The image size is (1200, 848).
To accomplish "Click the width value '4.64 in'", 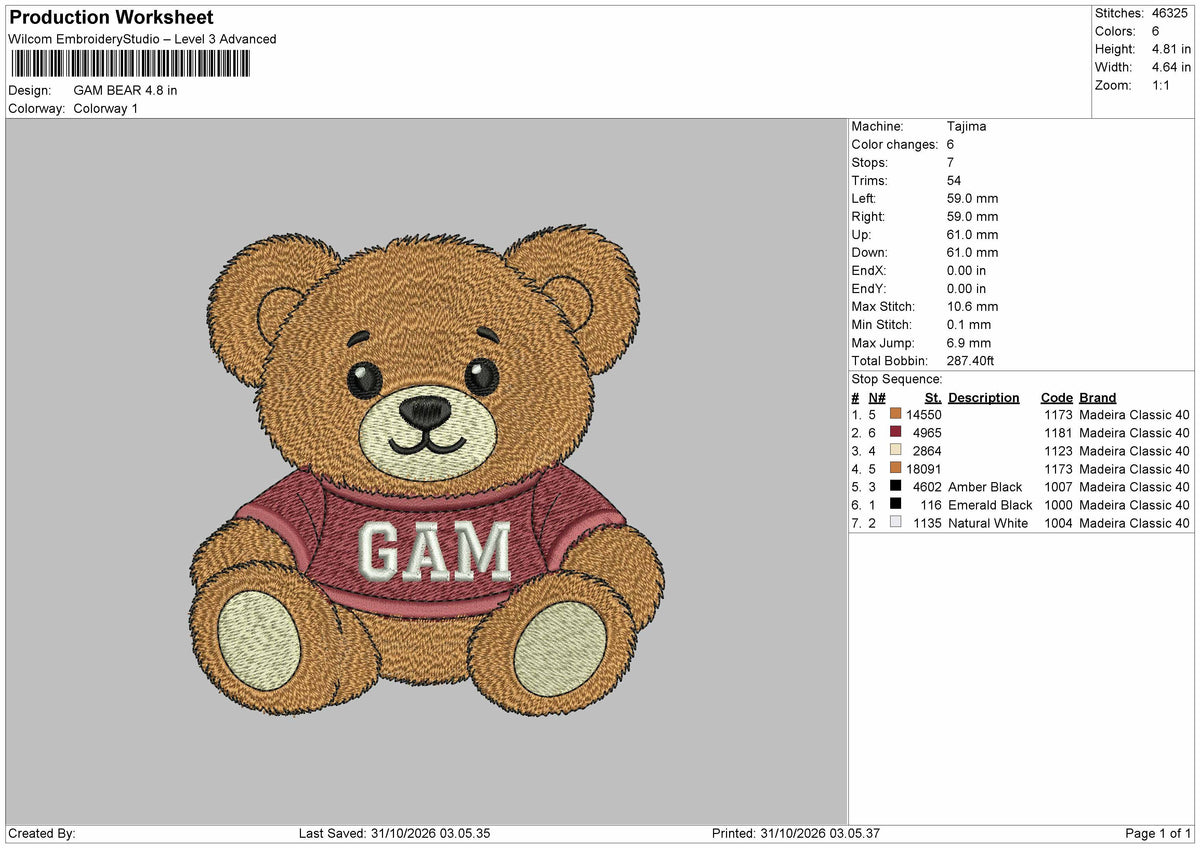I will click(x=1172, y=67).
